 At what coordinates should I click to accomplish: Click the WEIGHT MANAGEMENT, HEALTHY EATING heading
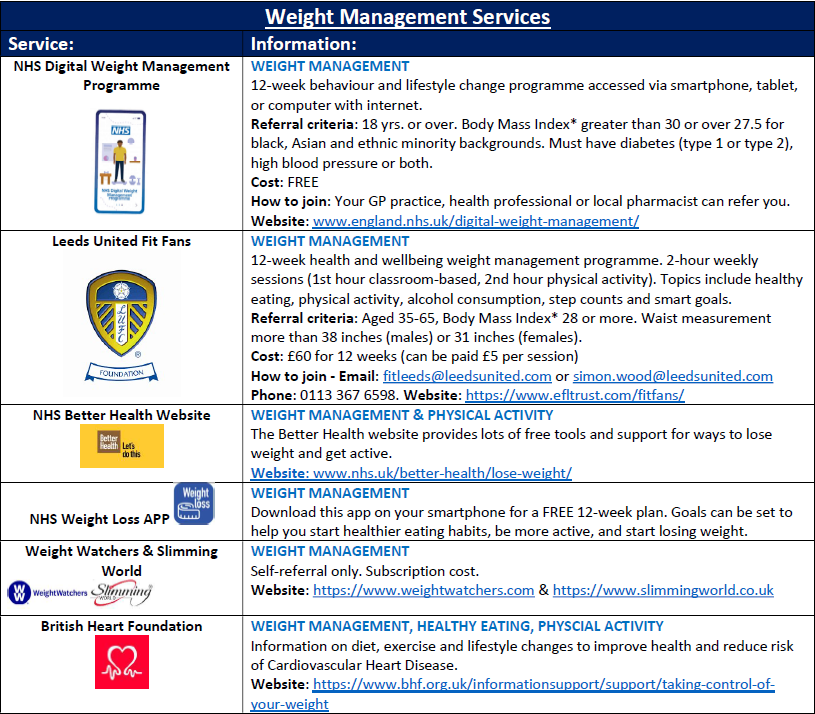pyautogui.click(x=457, y=627)
